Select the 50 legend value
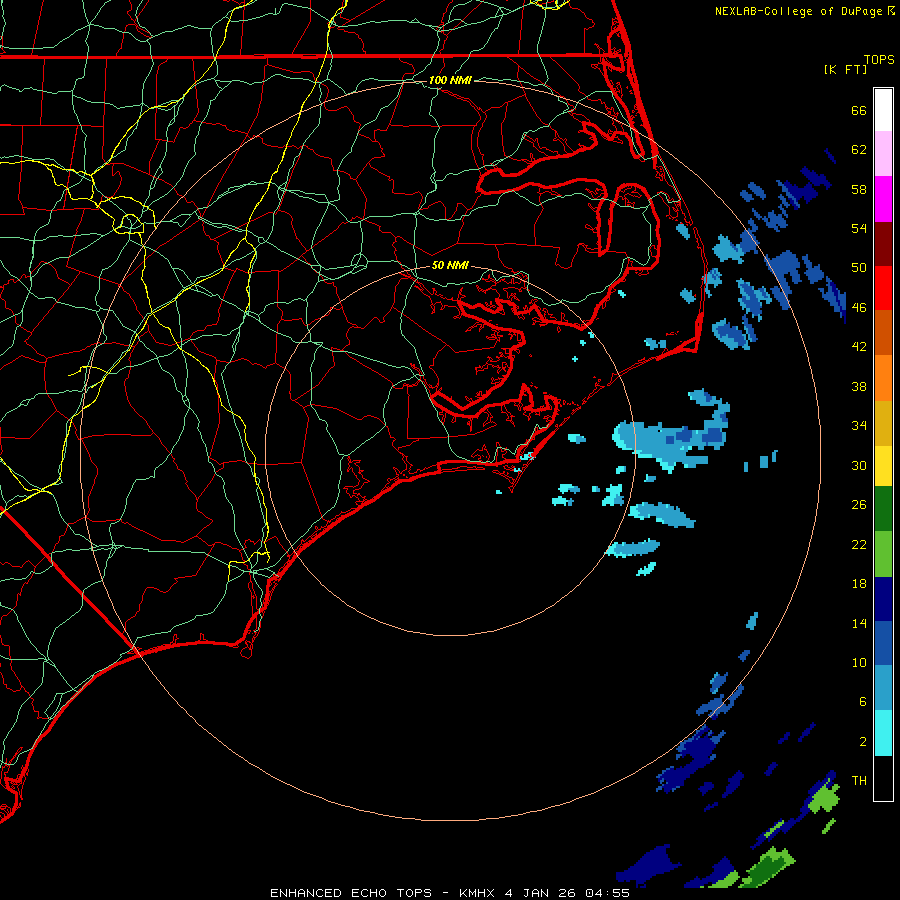Image resolution: width=900 pixels, height=900 pixels. (859, 268)
